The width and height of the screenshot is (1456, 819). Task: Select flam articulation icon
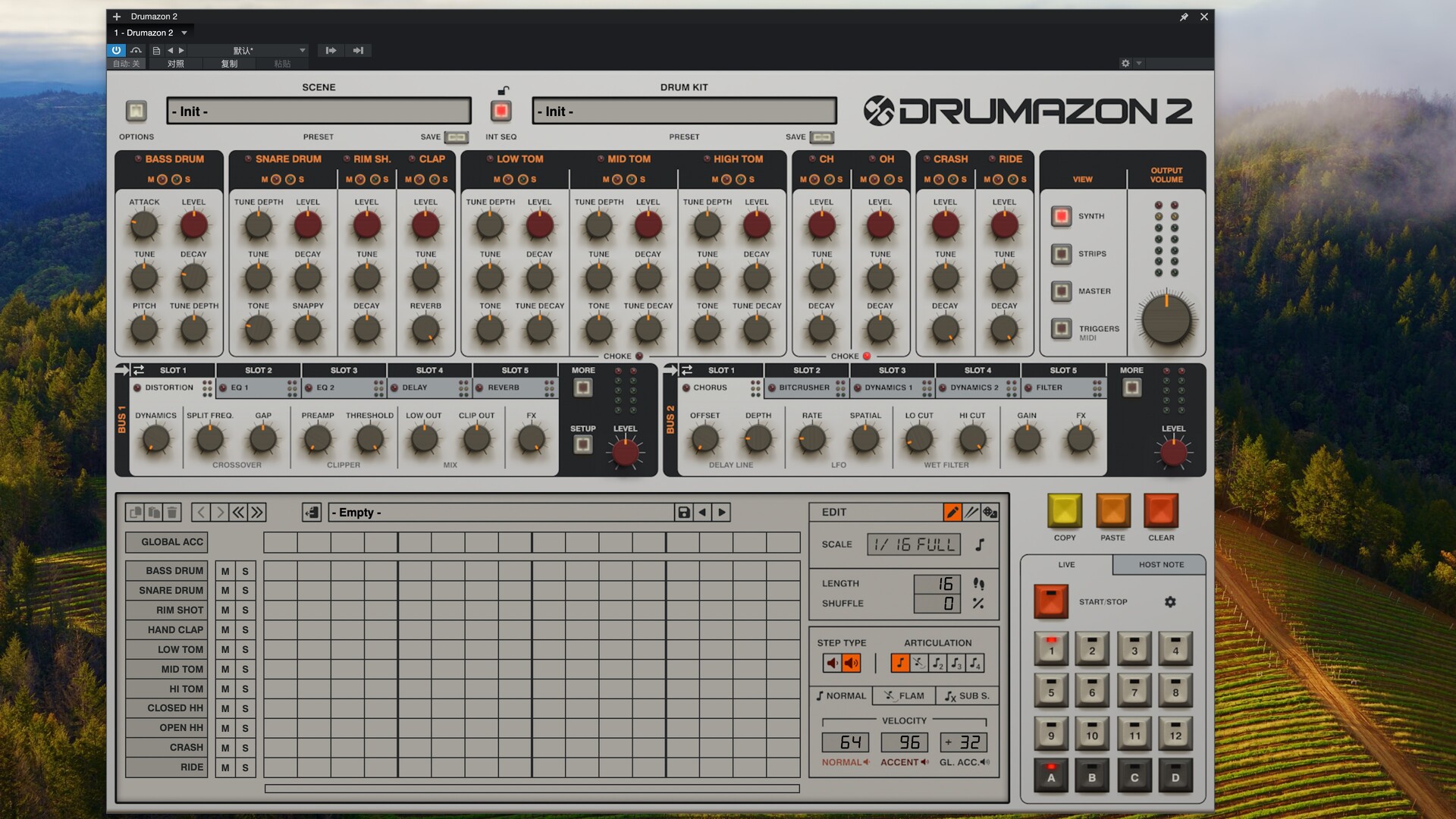pyautogui.click(x=918, y=664)
